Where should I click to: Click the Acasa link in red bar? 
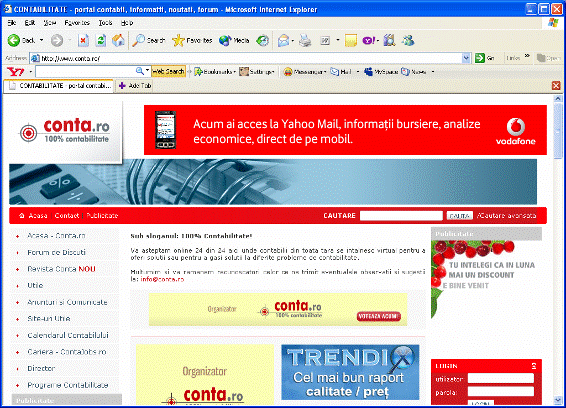[38, 216]
